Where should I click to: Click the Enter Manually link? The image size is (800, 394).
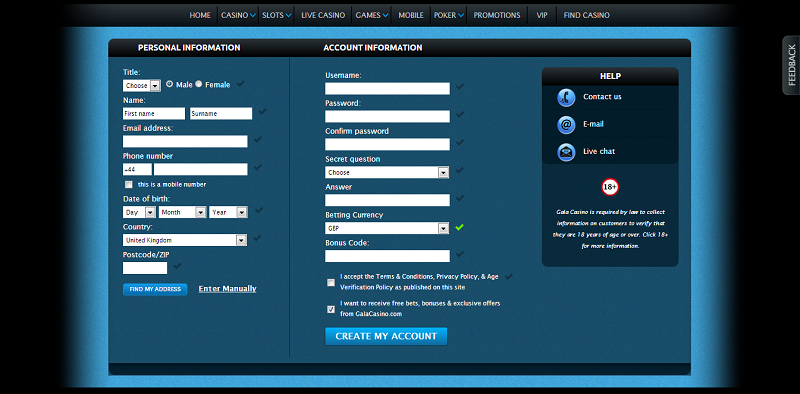point(228,289)
